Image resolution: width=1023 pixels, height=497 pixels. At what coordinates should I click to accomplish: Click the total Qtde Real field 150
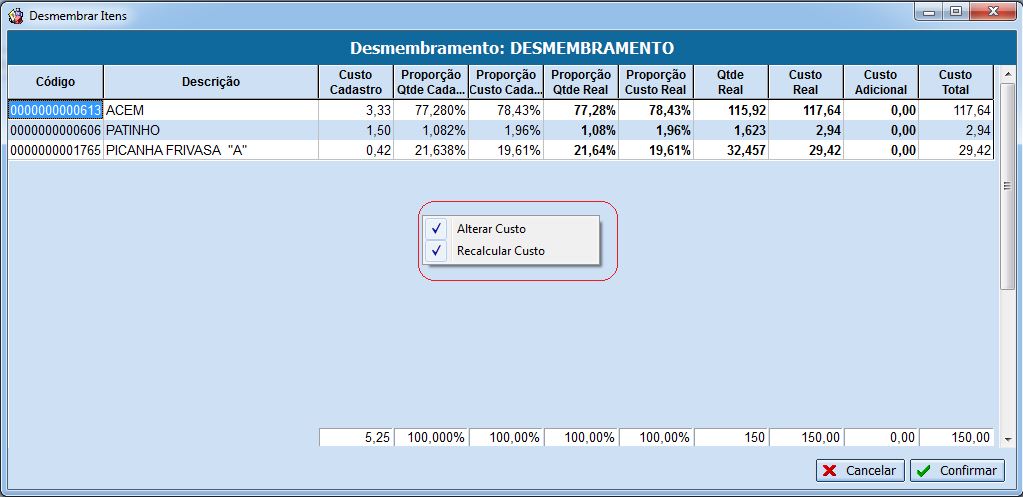731,437
